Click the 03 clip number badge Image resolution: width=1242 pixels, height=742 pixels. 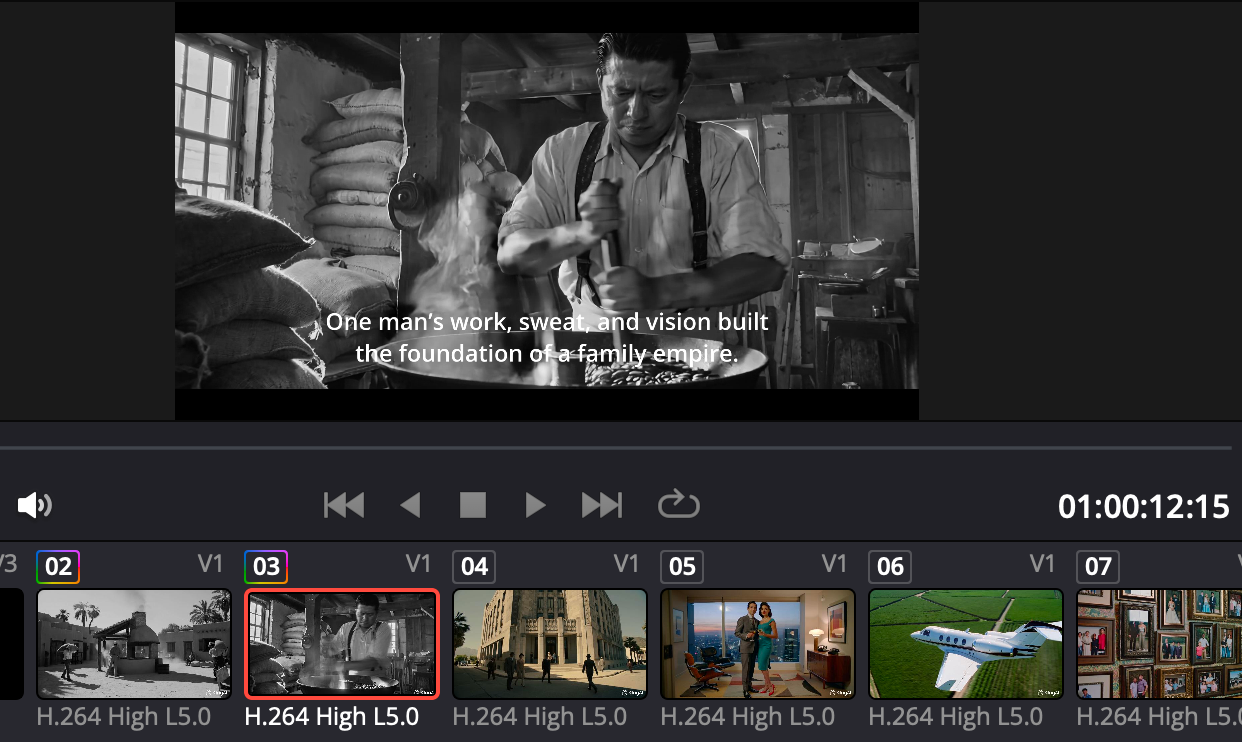pos(266,567)
